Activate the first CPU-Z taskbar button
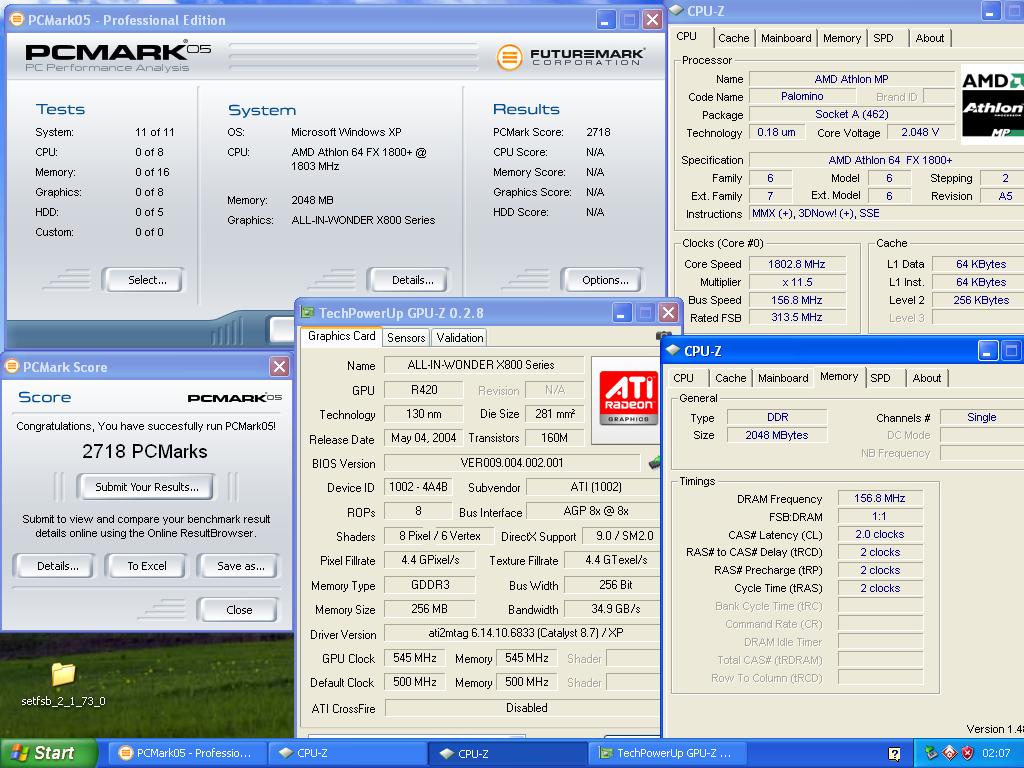1024x768 pixels. pyautogui.click(x=347, y=753)
